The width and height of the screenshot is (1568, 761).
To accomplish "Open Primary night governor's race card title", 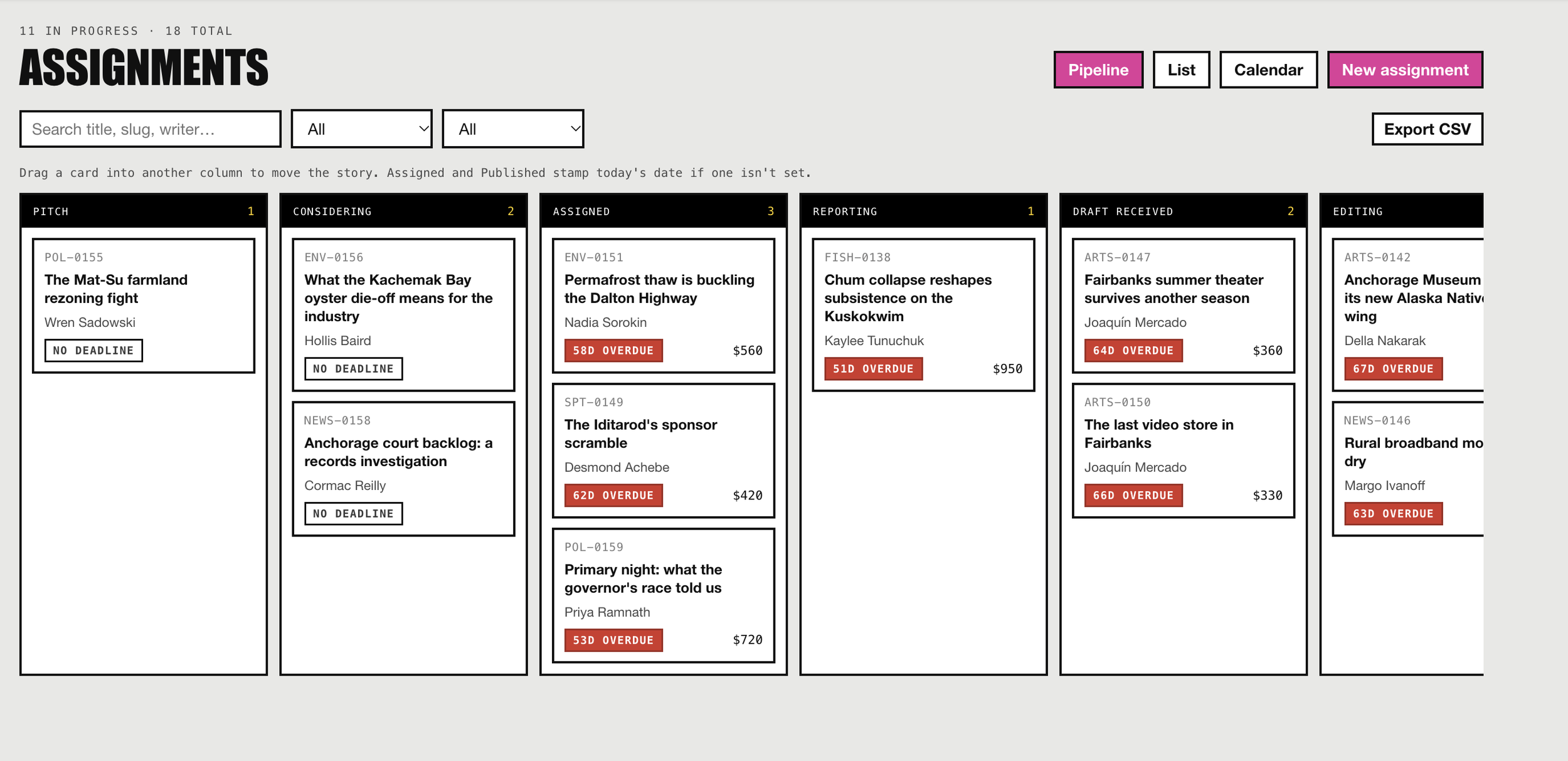I will pyautogui.click(x=643, y=578).
